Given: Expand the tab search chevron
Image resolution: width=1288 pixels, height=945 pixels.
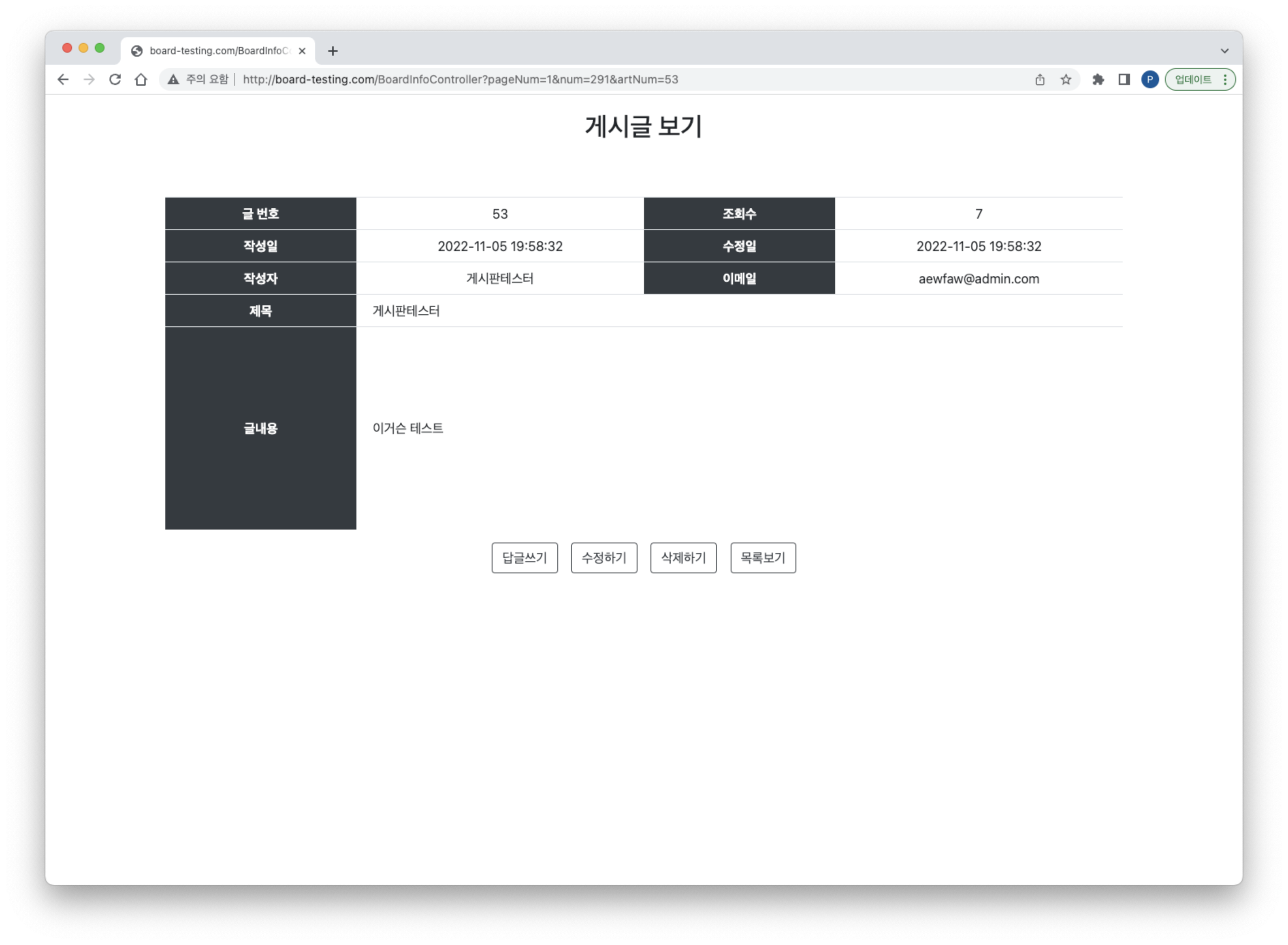Looking at the screenshot, I should point(1224,51).
